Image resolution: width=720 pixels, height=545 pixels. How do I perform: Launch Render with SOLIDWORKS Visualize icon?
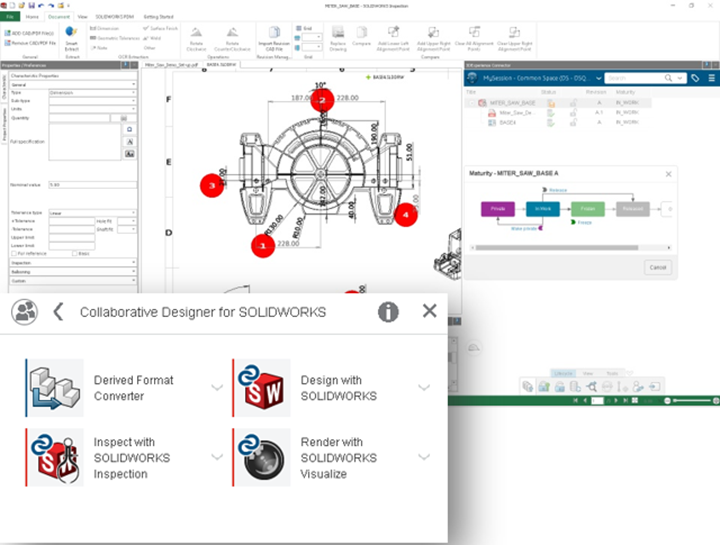point(262,457)
